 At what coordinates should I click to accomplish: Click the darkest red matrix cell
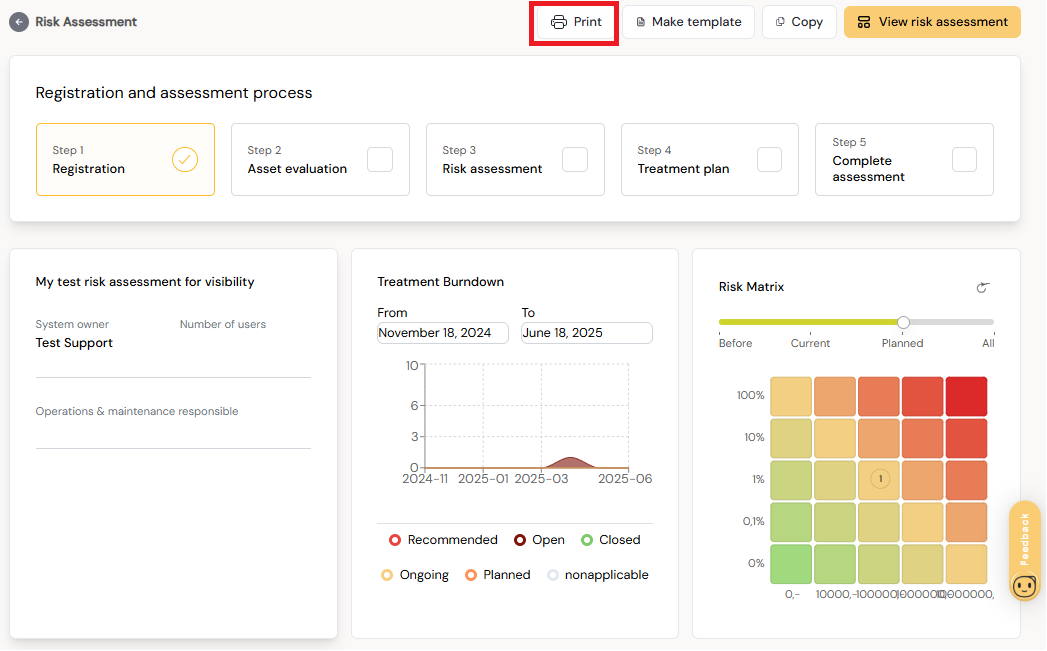[x=966, y=397]
